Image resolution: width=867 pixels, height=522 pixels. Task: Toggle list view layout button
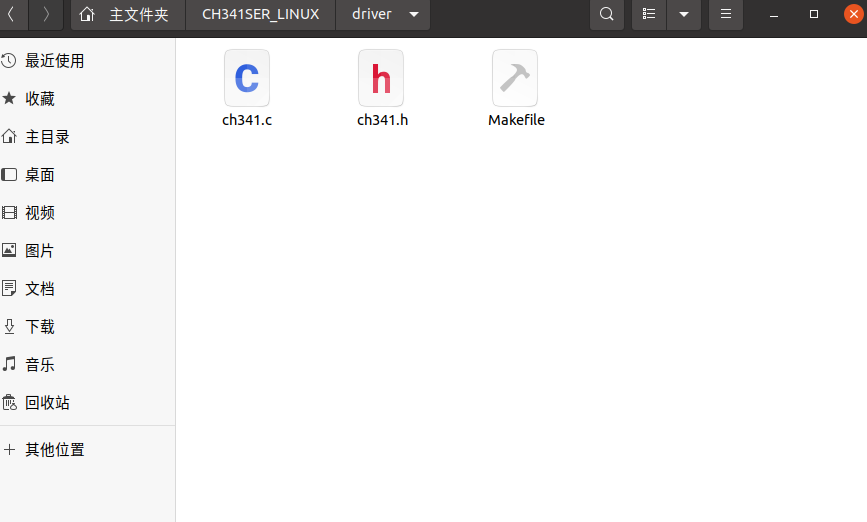(649, 14)
